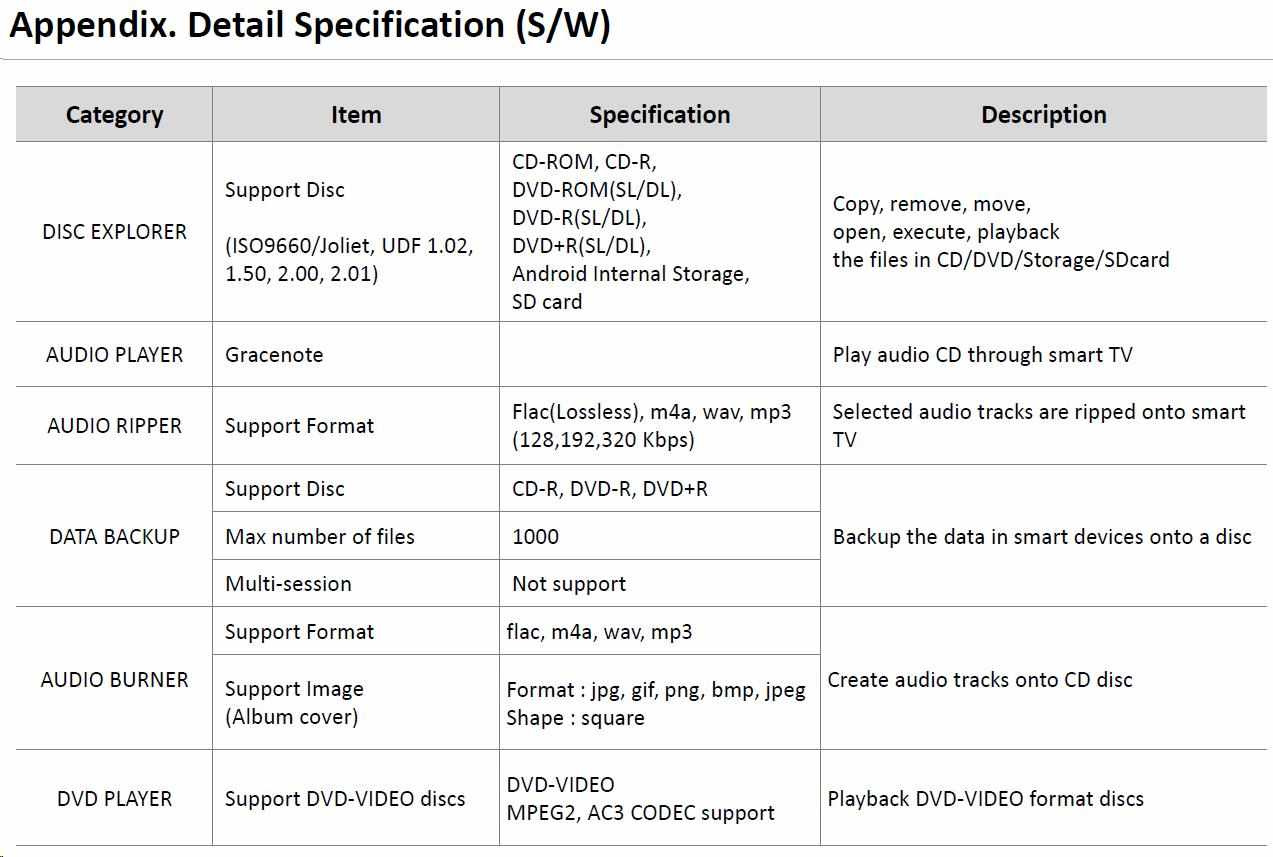The image size is (1273, 857).
Task: Click the "Support DVD-VIDEO discs" item cell
Action: pos(345,799)
